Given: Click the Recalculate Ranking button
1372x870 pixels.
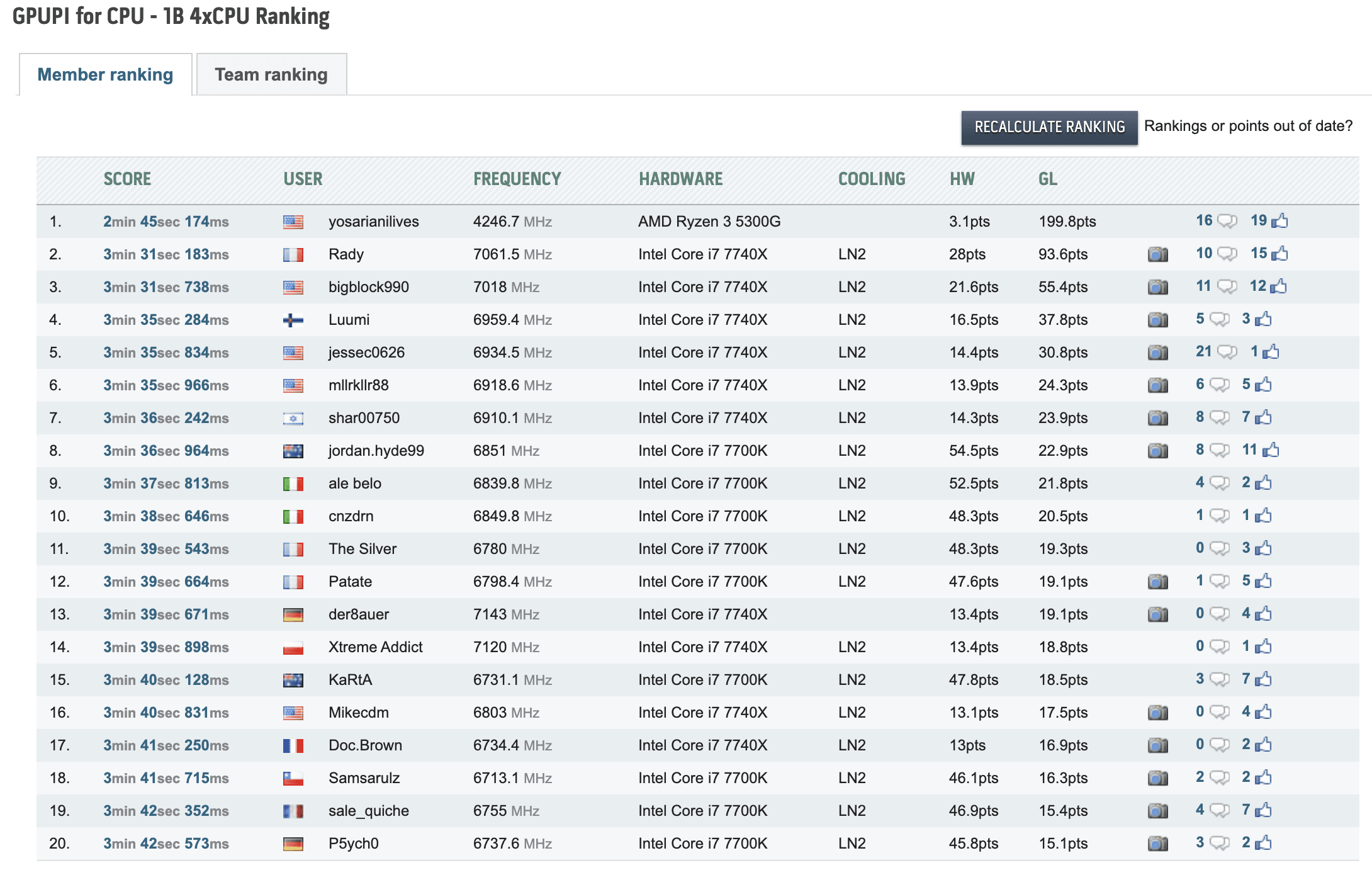Looking at the screenshot, I should pos(1049,127).
